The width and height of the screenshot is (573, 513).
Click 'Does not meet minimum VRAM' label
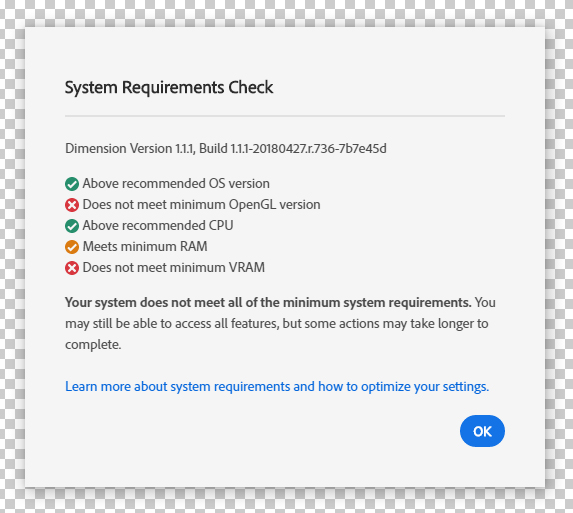tap(174, 267)
